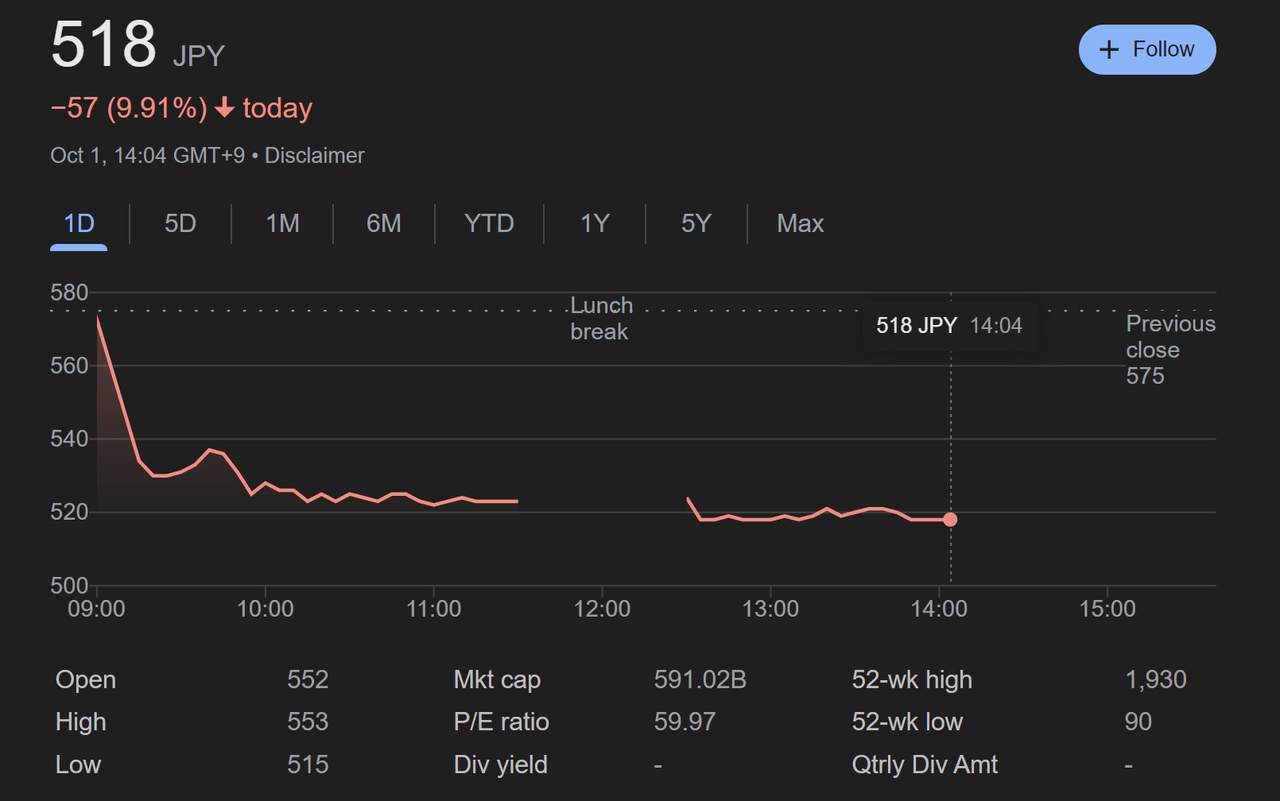Viewport: 1280px width, 801px height.
Task: Show the 1M price range
Action: point(282,224)
